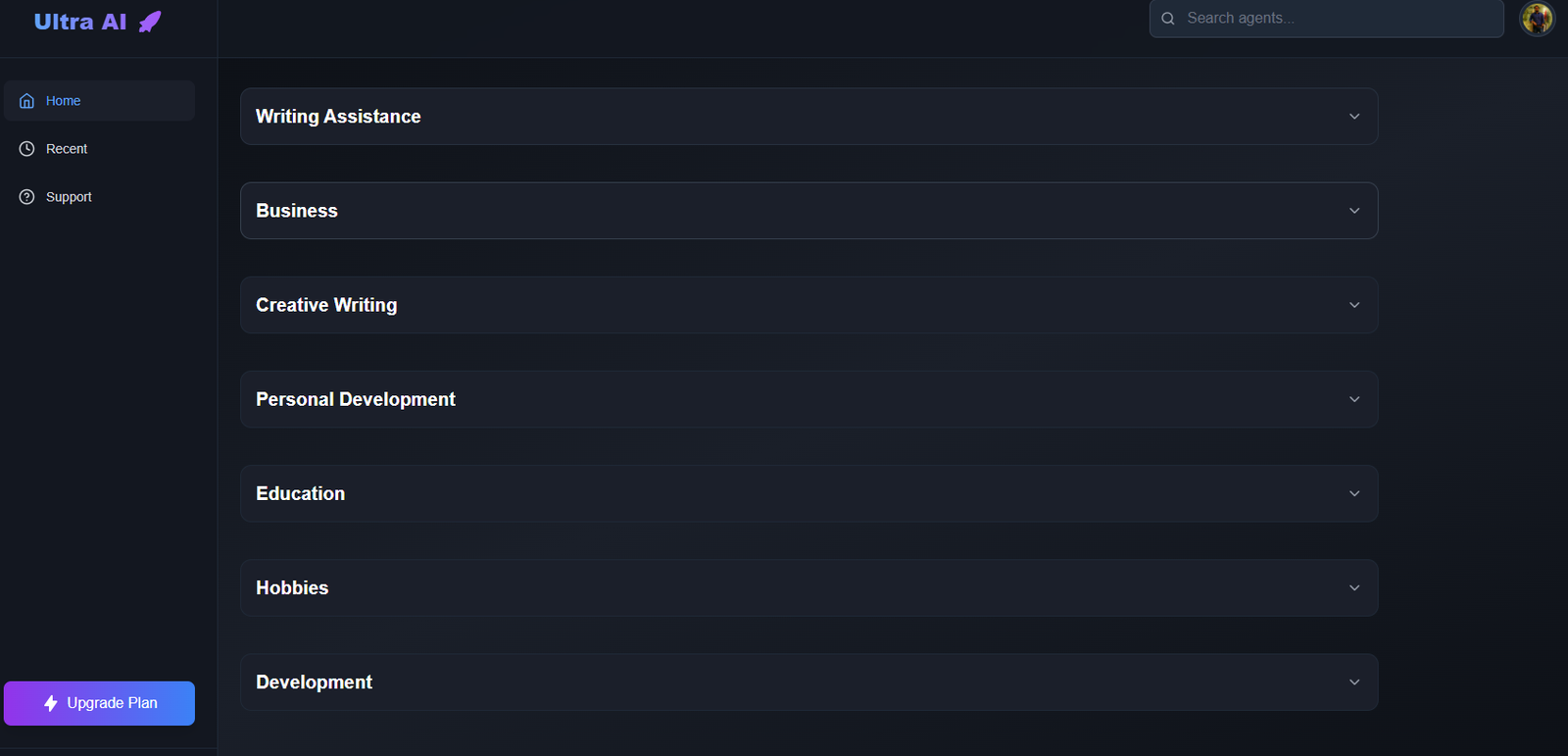Open the Education category header
This screenshot has height=756, width=1568.
809,493
